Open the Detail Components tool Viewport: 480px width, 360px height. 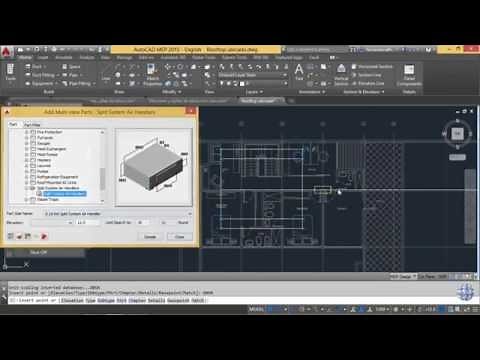pos(409,75)
